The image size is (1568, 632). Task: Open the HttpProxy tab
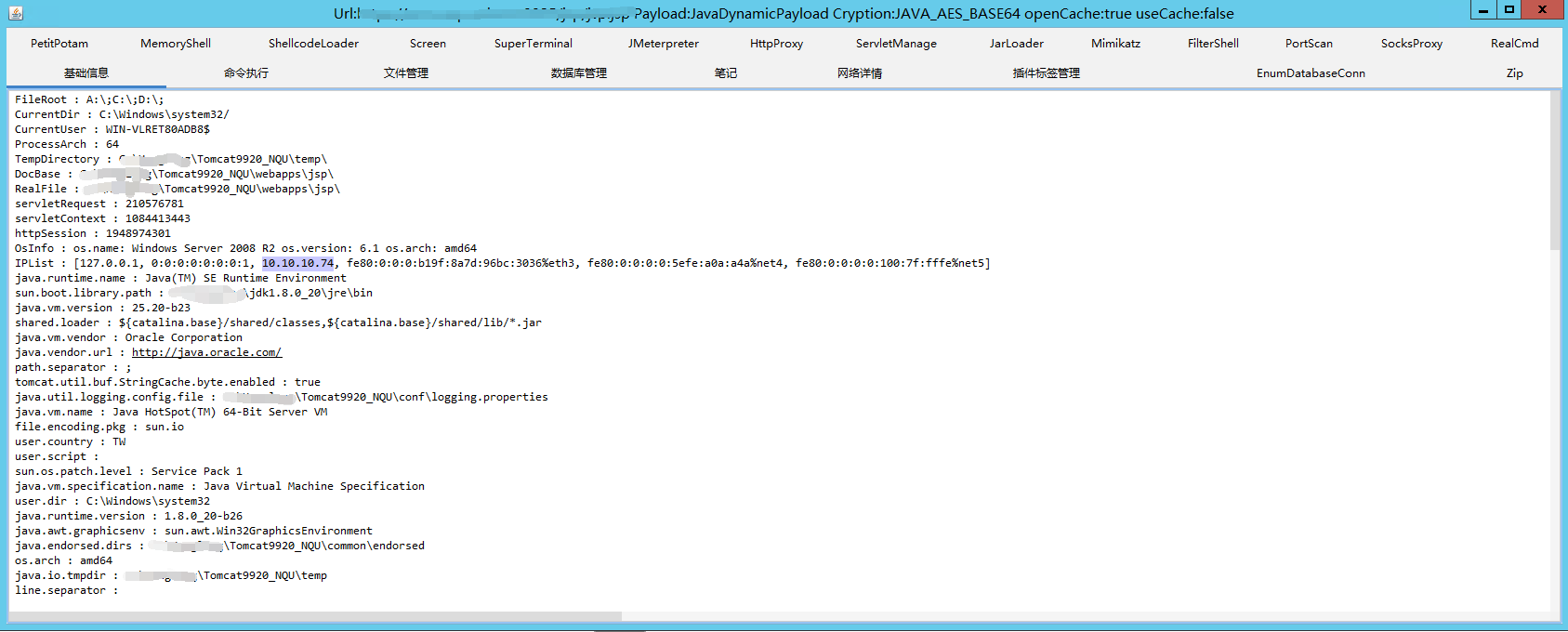pos(776,44)
